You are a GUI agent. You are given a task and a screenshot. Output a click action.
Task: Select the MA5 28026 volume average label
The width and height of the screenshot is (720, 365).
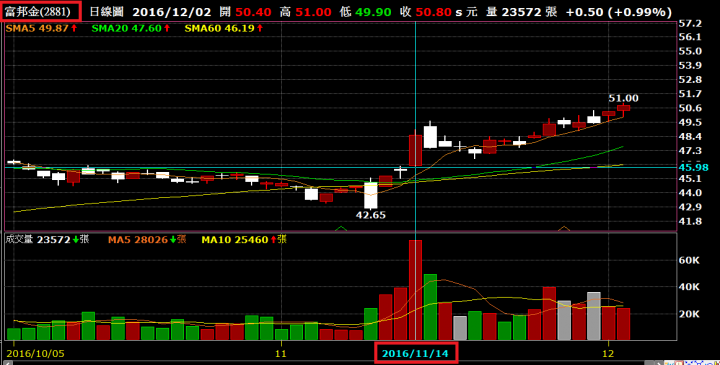click(147, 239)
